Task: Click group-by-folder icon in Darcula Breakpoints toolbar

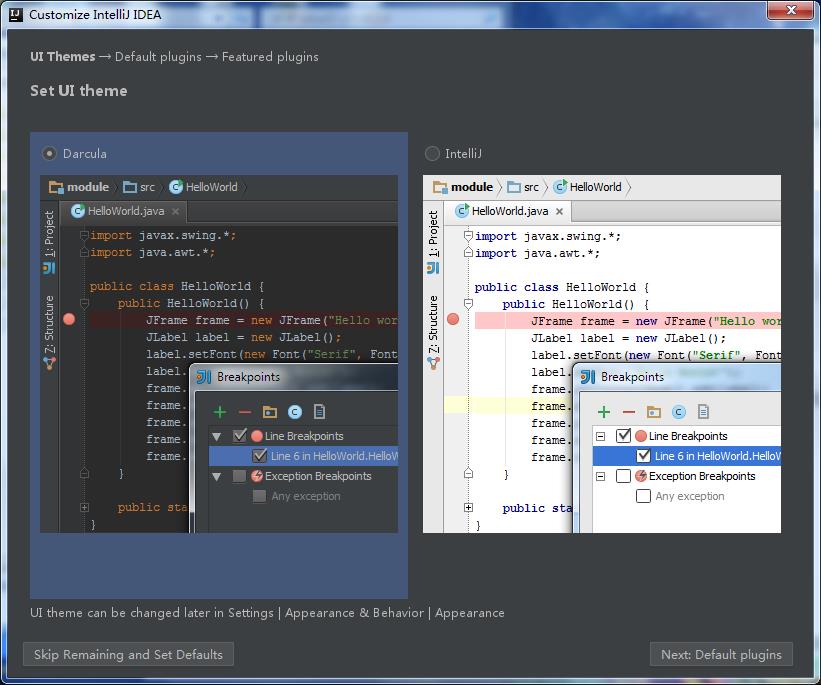Action: [270, 412]
